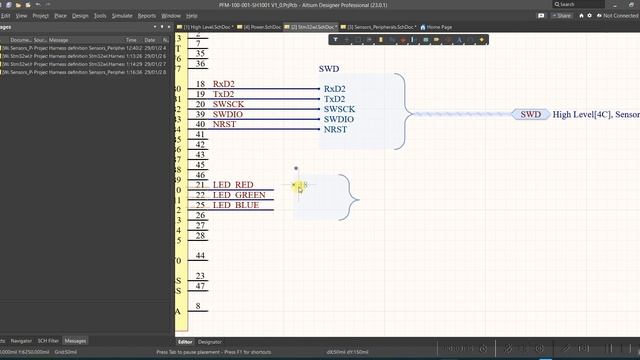Click the Share button
The height and width of the screenshot is (360, 640).
pos(562,16)
